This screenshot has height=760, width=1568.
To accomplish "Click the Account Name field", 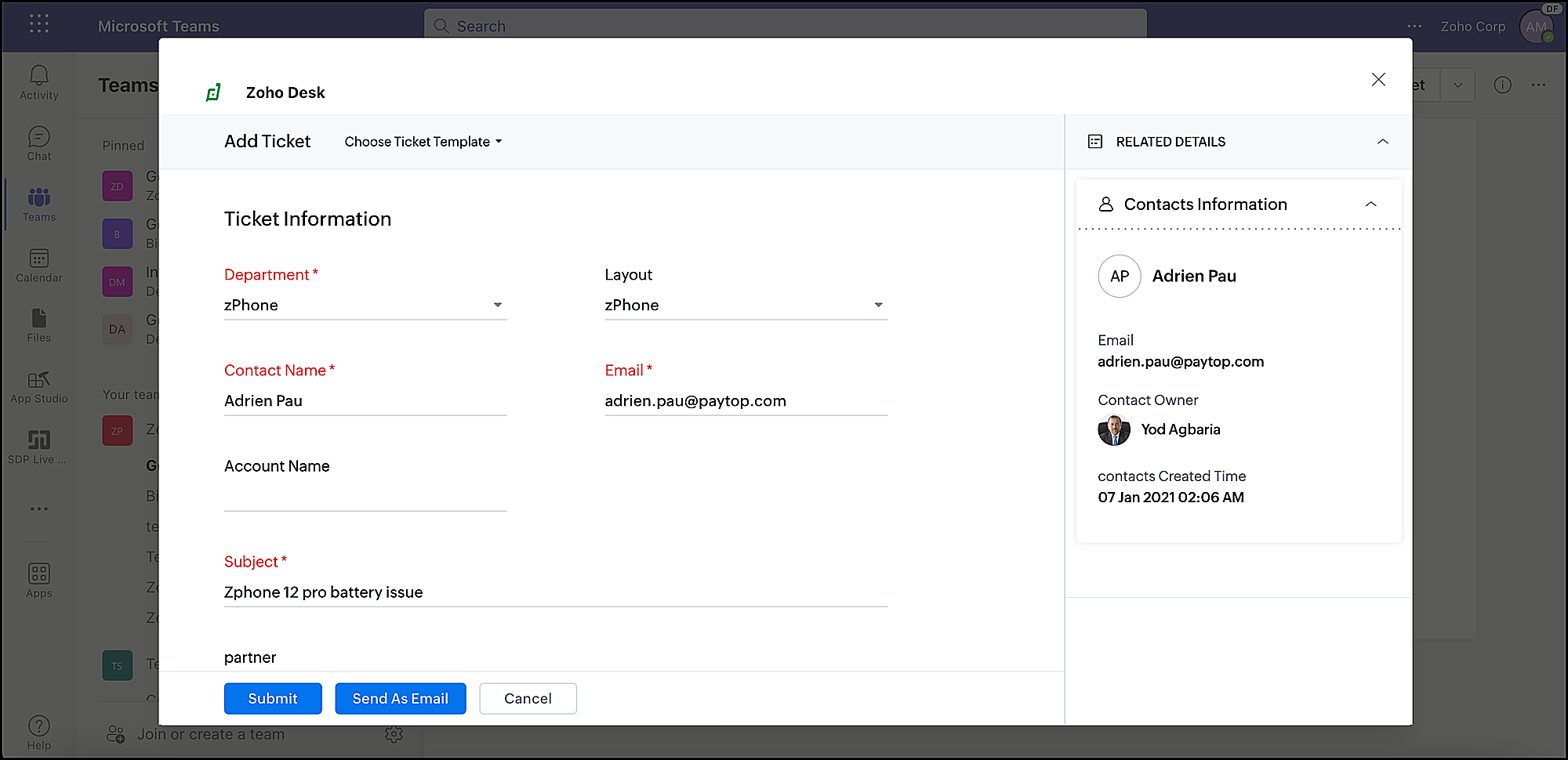I will pyautogui.click(x=365, y=497).
